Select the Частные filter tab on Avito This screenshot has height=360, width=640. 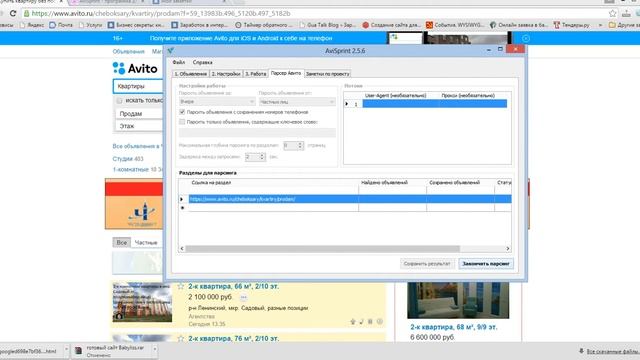(x=146, y=242)
